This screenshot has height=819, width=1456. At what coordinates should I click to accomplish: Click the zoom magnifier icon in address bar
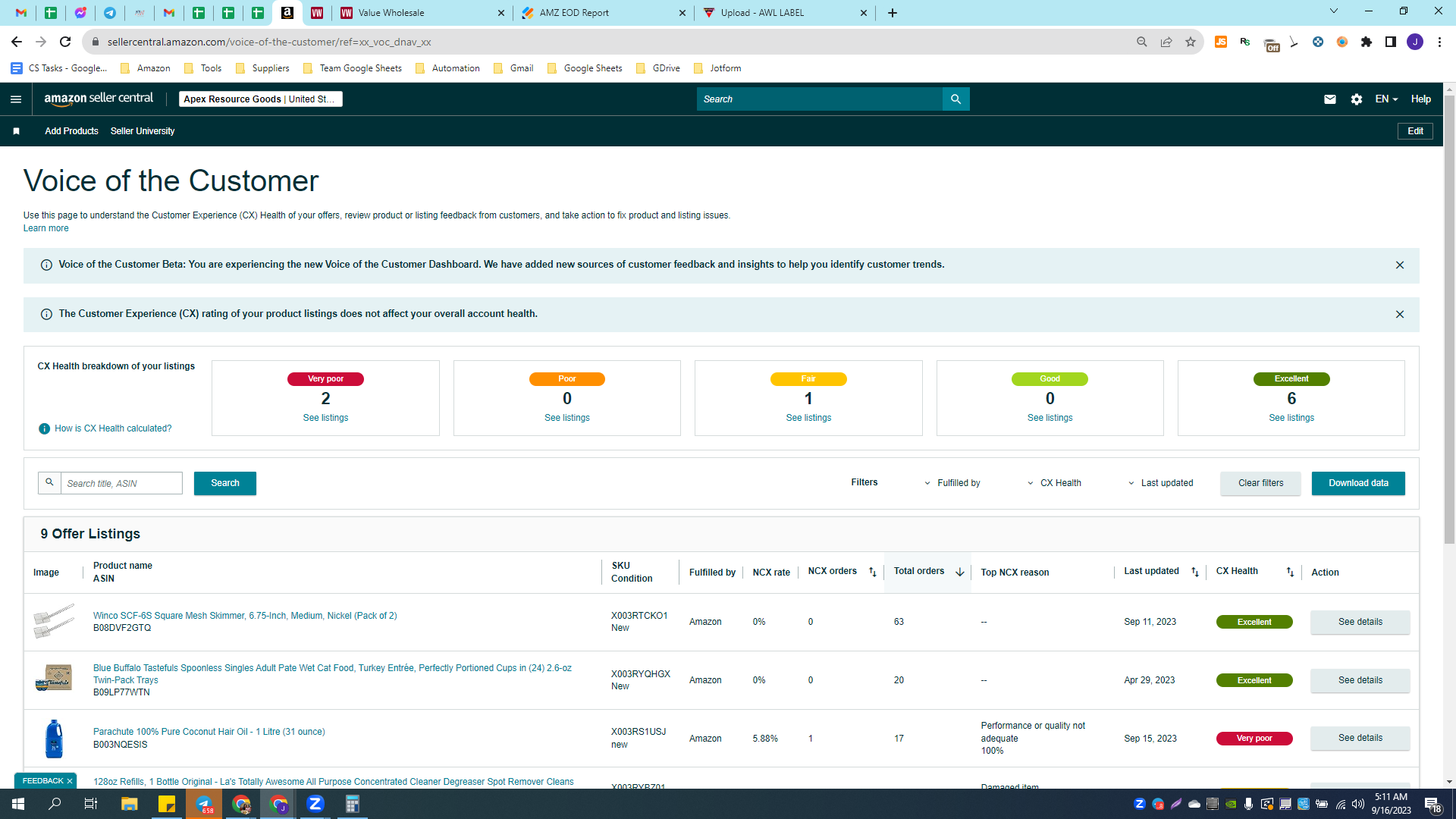click(1142, 42)
